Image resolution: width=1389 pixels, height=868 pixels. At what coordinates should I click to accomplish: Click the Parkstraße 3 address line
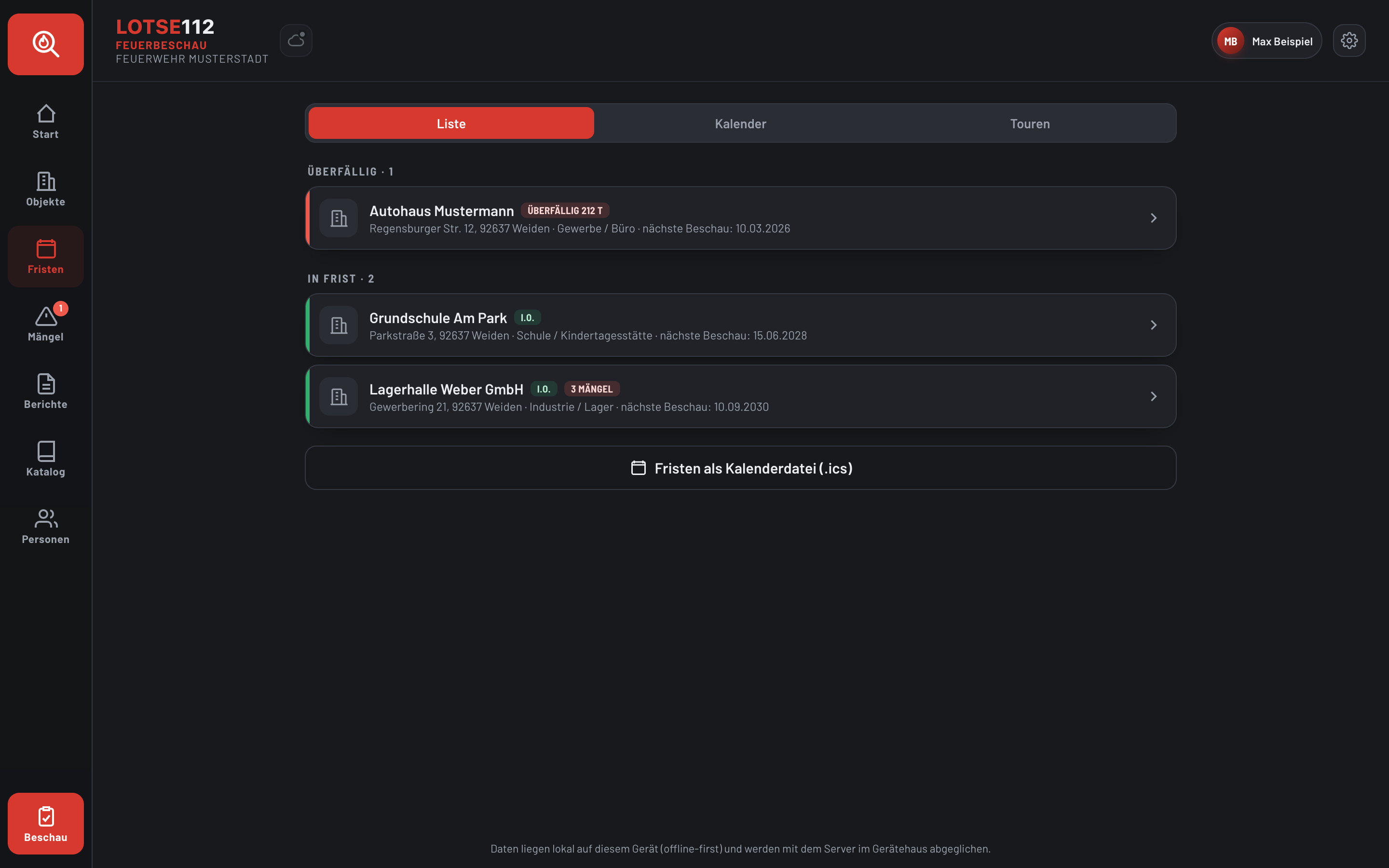588,336
